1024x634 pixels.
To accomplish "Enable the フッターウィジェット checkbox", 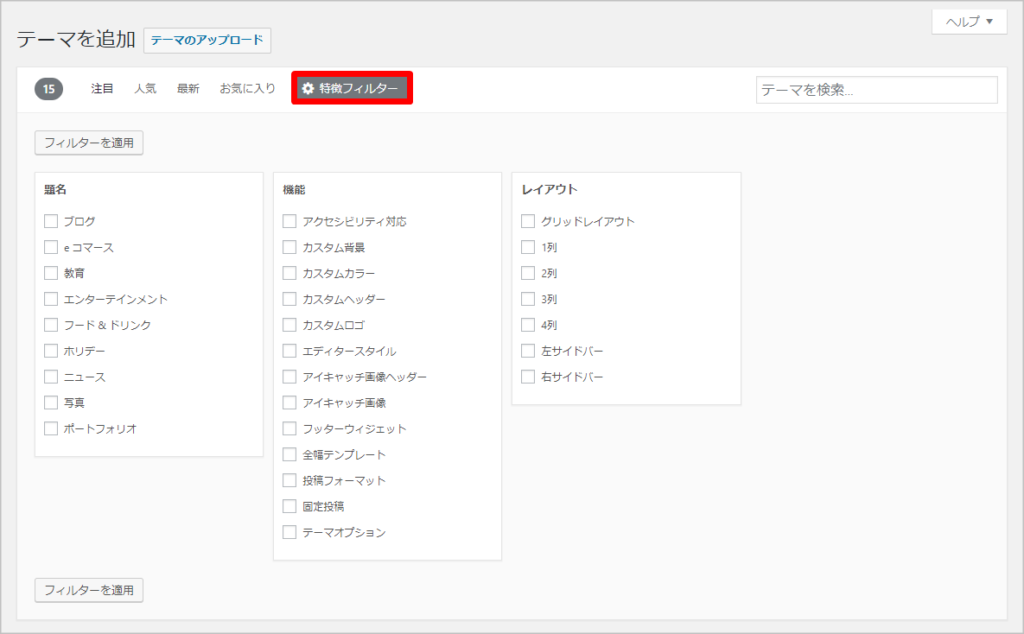I will pos(290,429).
